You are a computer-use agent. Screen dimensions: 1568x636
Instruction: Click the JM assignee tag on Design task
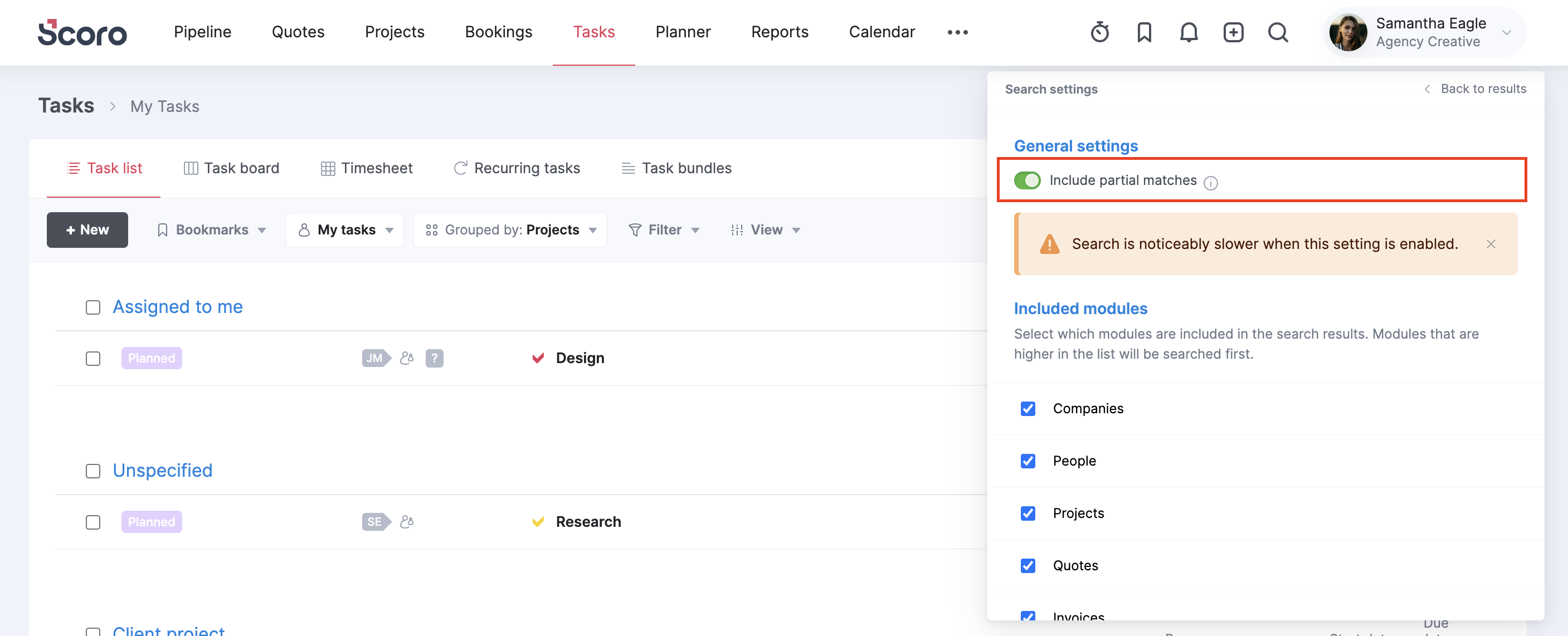[376, 358]
